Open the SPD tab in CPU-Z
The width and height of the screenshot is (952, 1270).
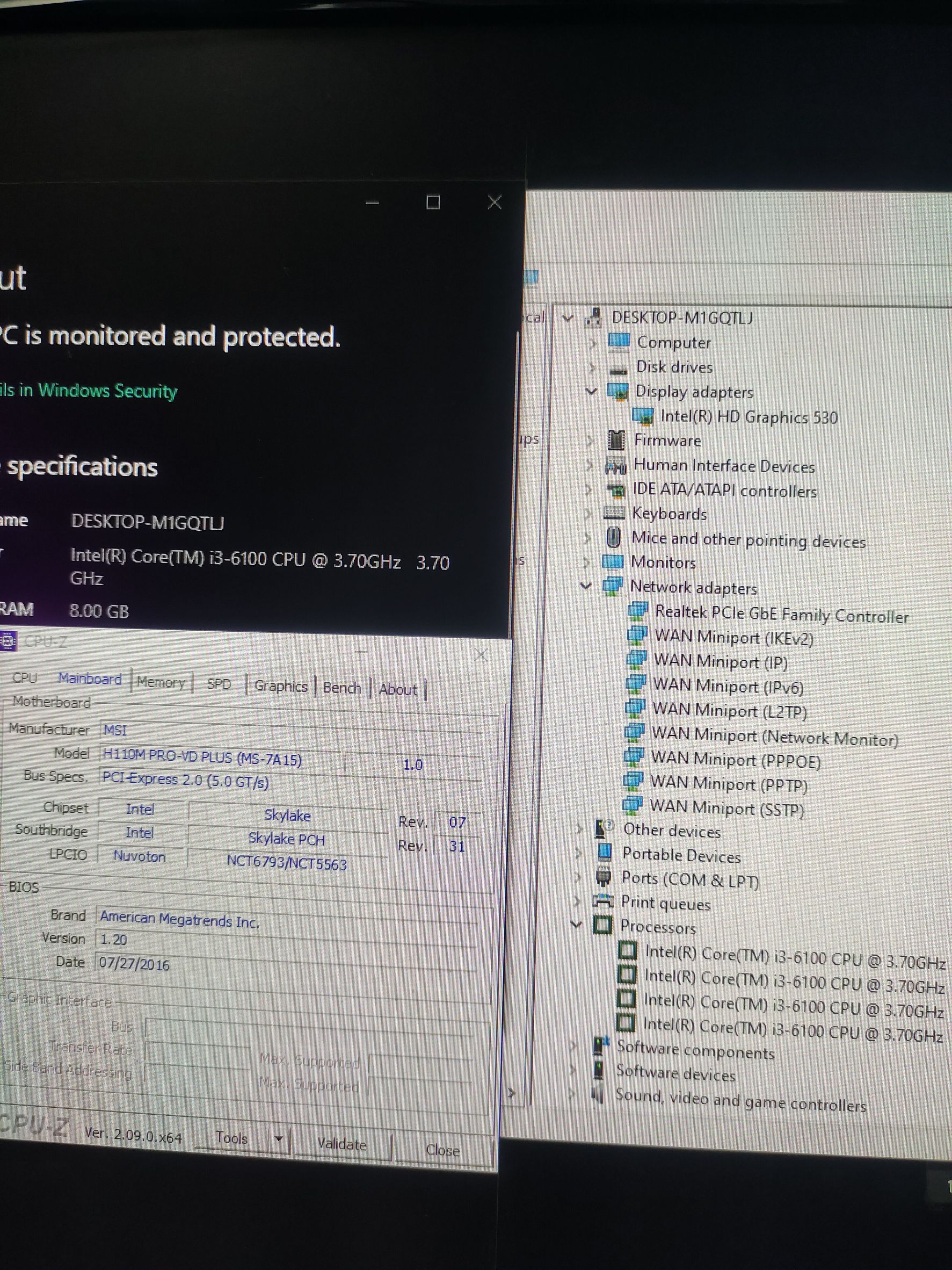pyautogui.click(x=219, y=684)
